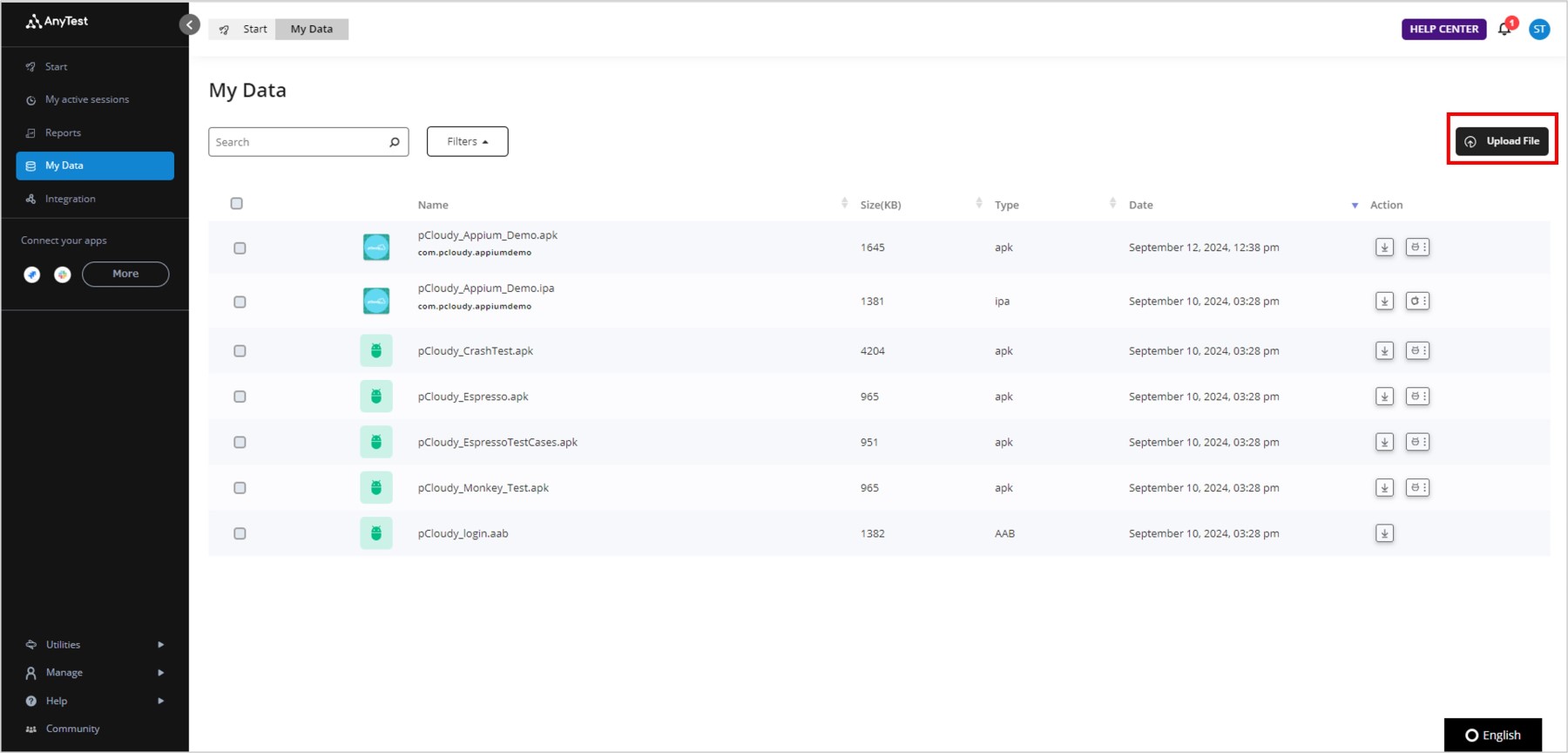Click the pCloudy_CrashTest.apk Android icon
The width and height of the screenshot is (1568, 753).
(376, 351)
